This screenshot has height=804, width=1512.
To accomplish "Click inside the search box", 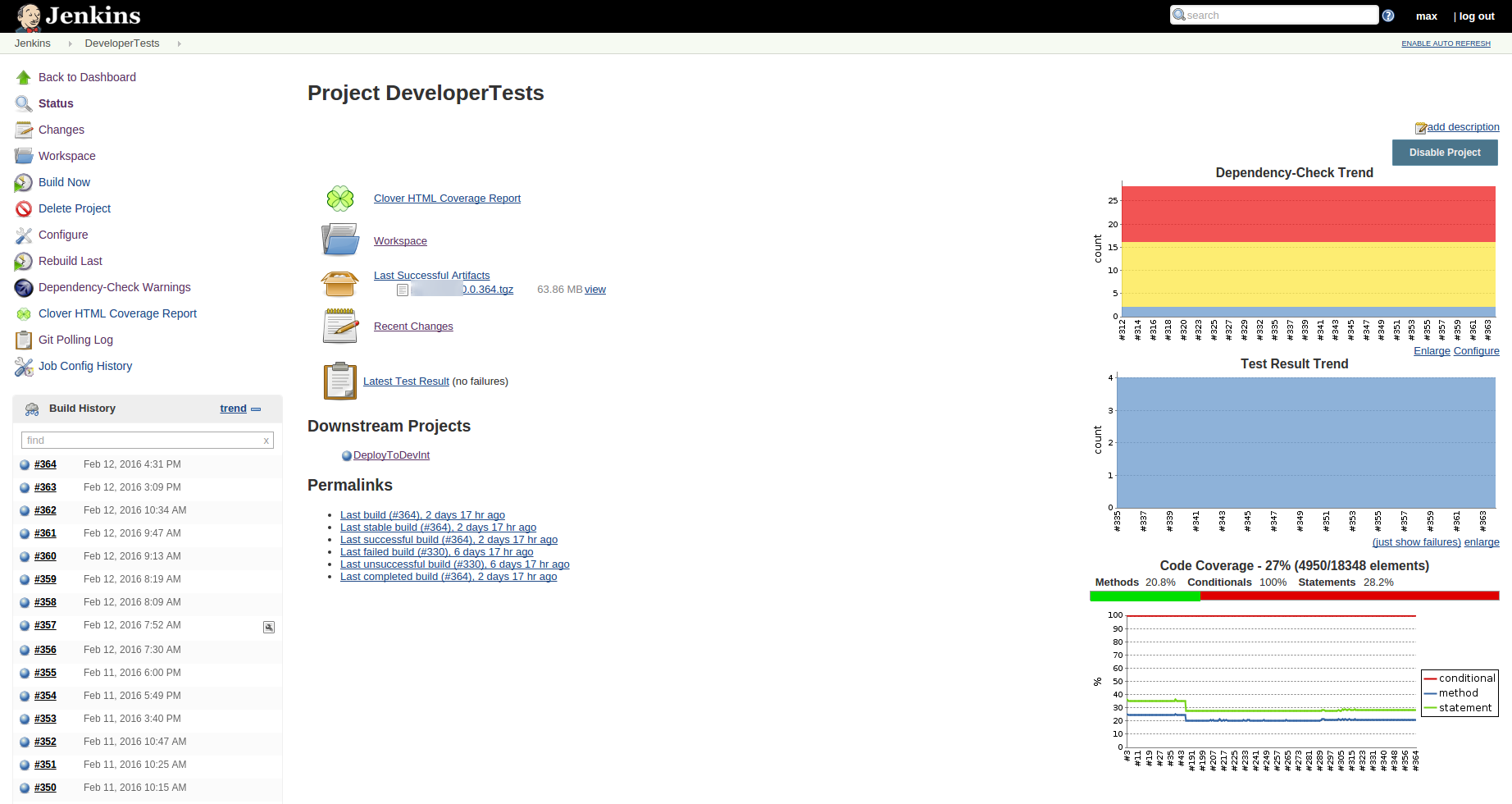I will [1274, 15].
